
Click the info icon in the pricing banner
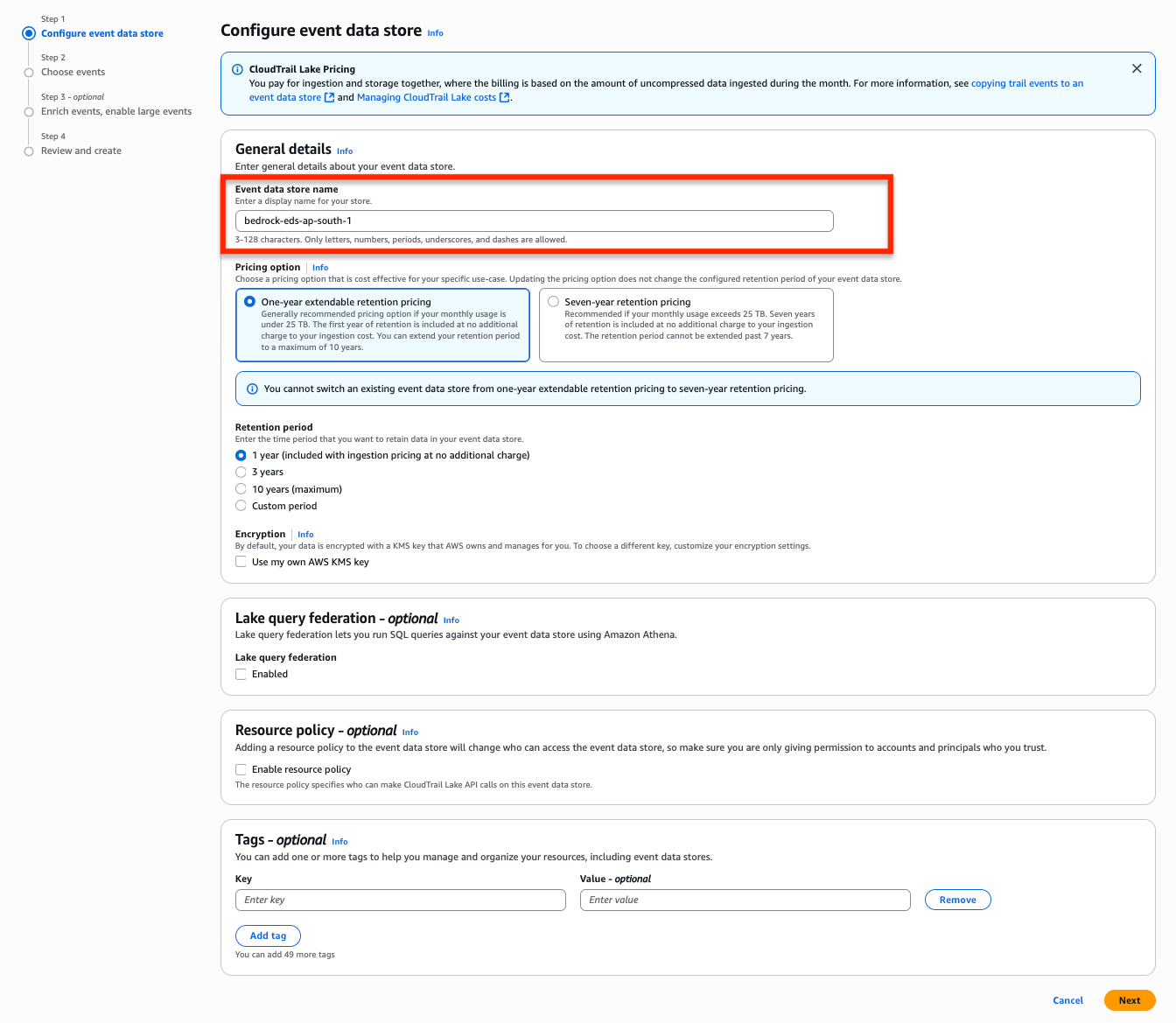[236, 68]
